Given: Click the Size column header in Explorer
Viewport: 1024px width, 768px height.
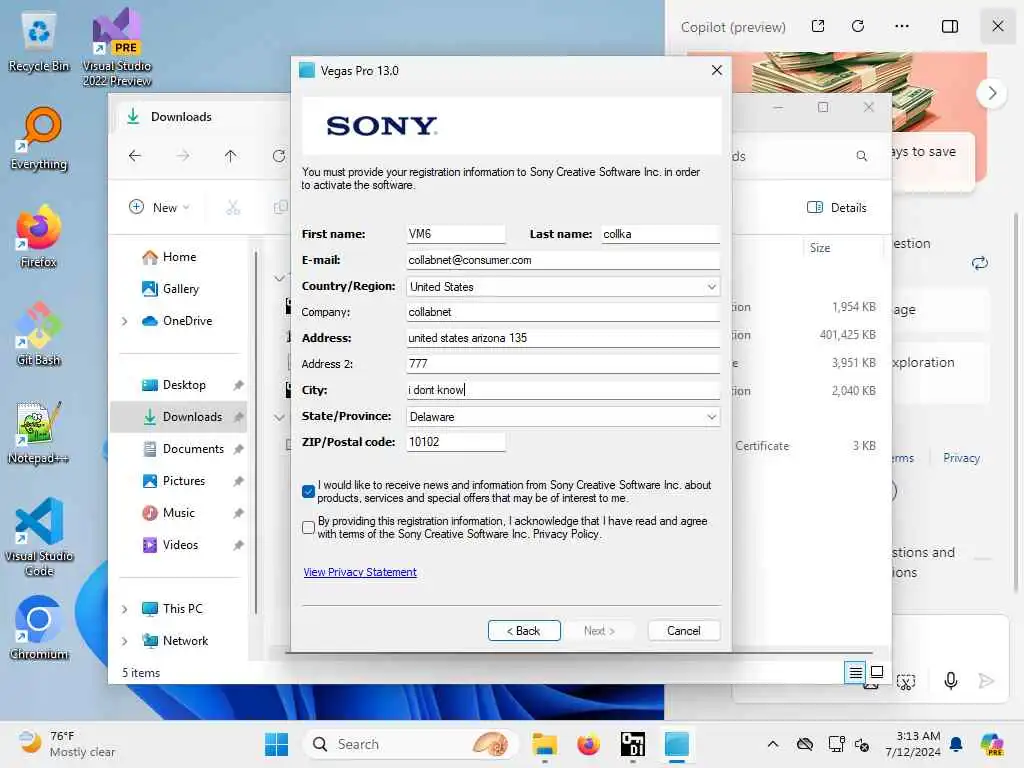Looking at the screenshot, I should point(820,248).
